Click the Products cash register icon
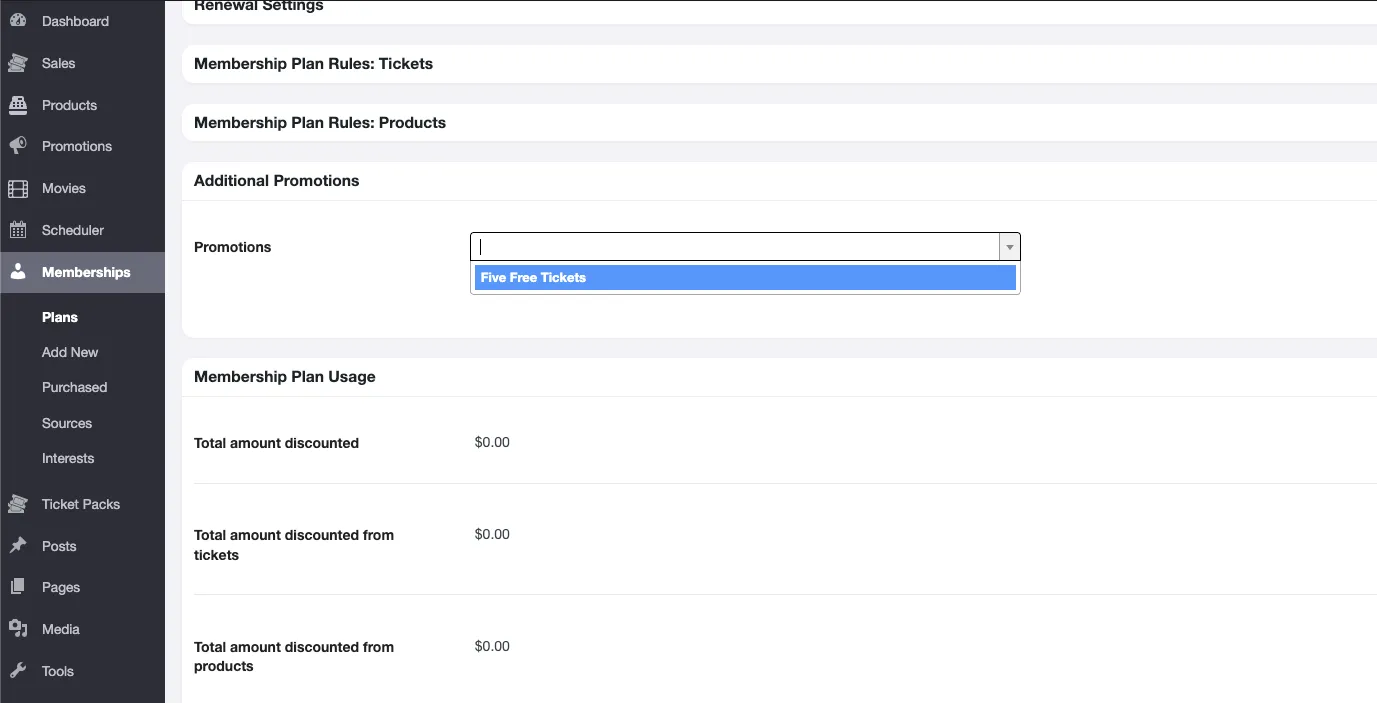The width and height of the screenshot is (1377, 703). click(x=18, y=105)
